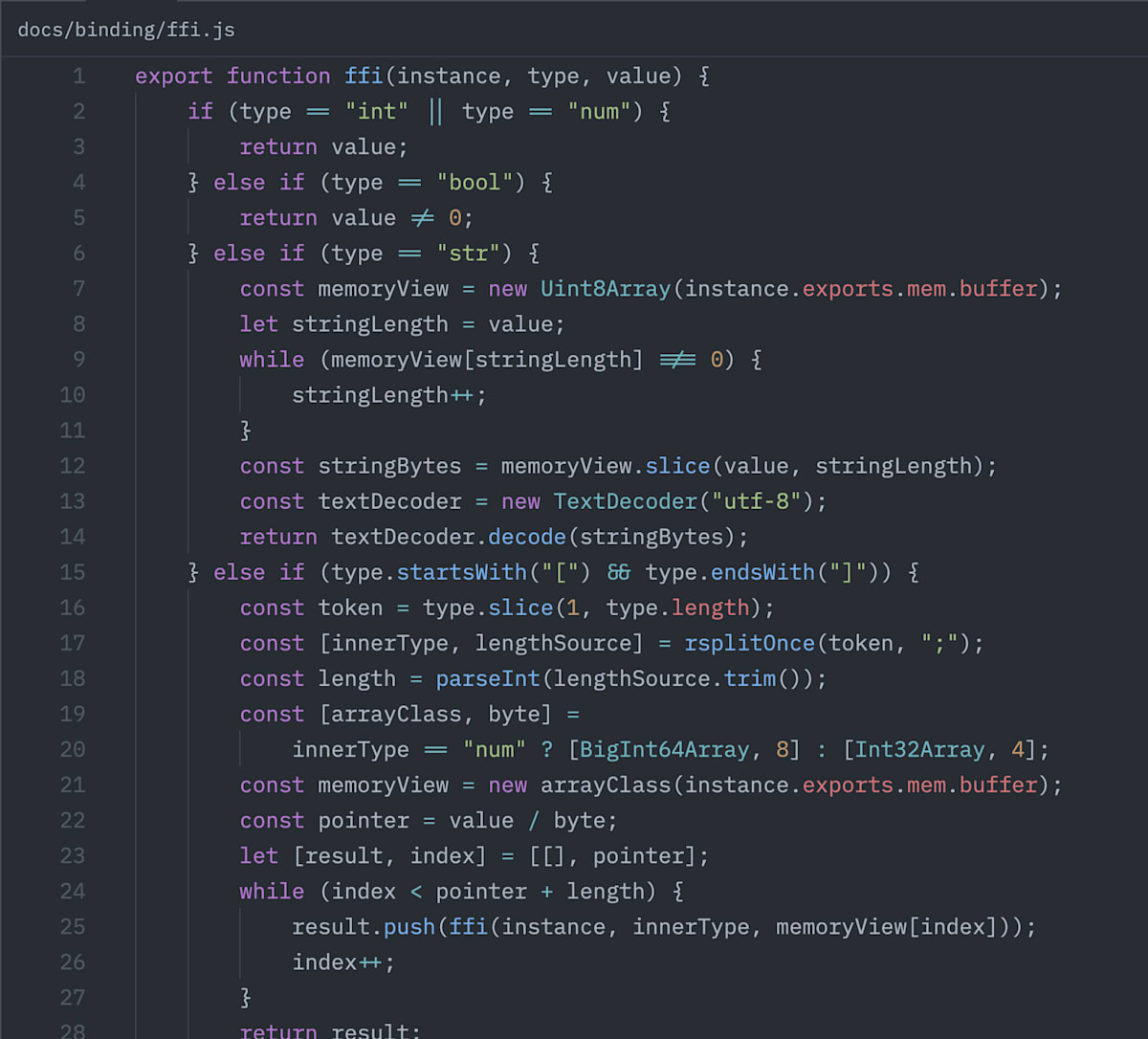Click the endsWith method on line 15
The image size is (1148, 1039).
coord(762,571)
